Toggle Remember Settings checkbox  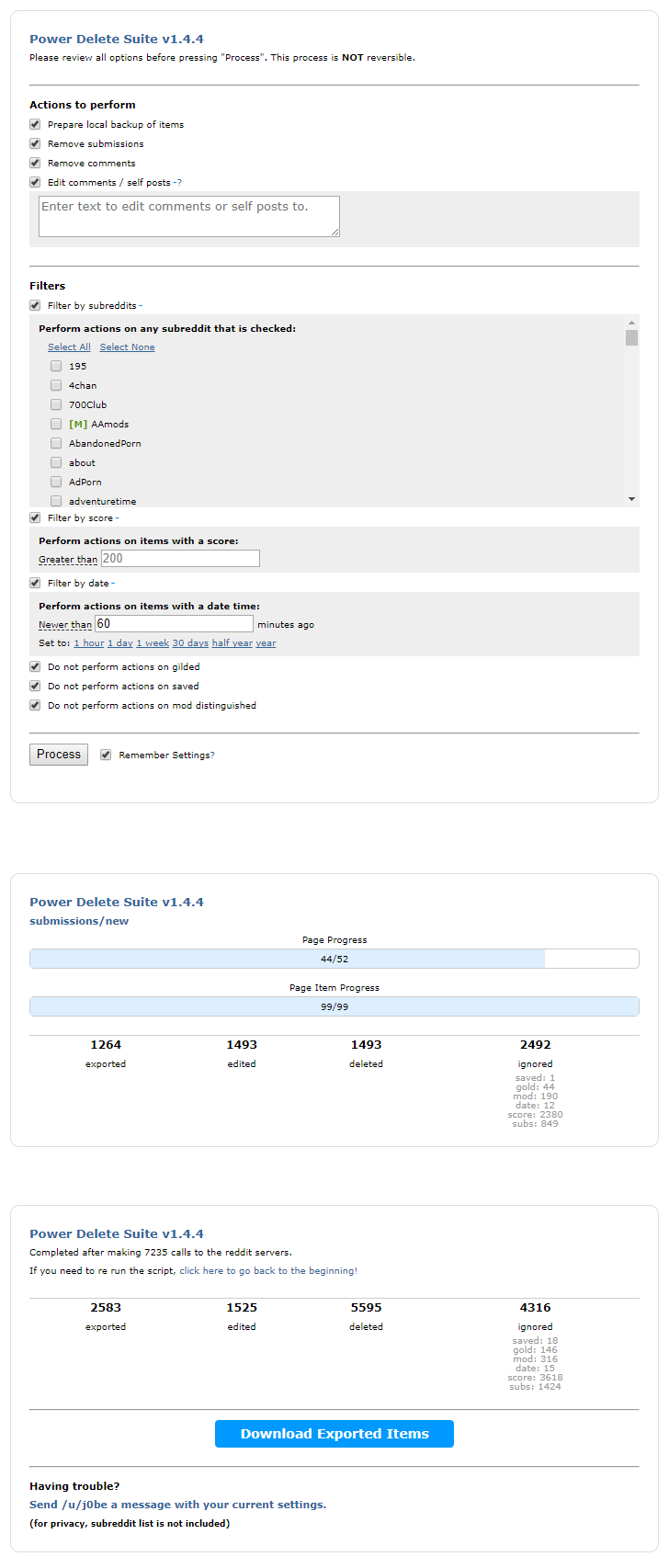coord(106,755)
